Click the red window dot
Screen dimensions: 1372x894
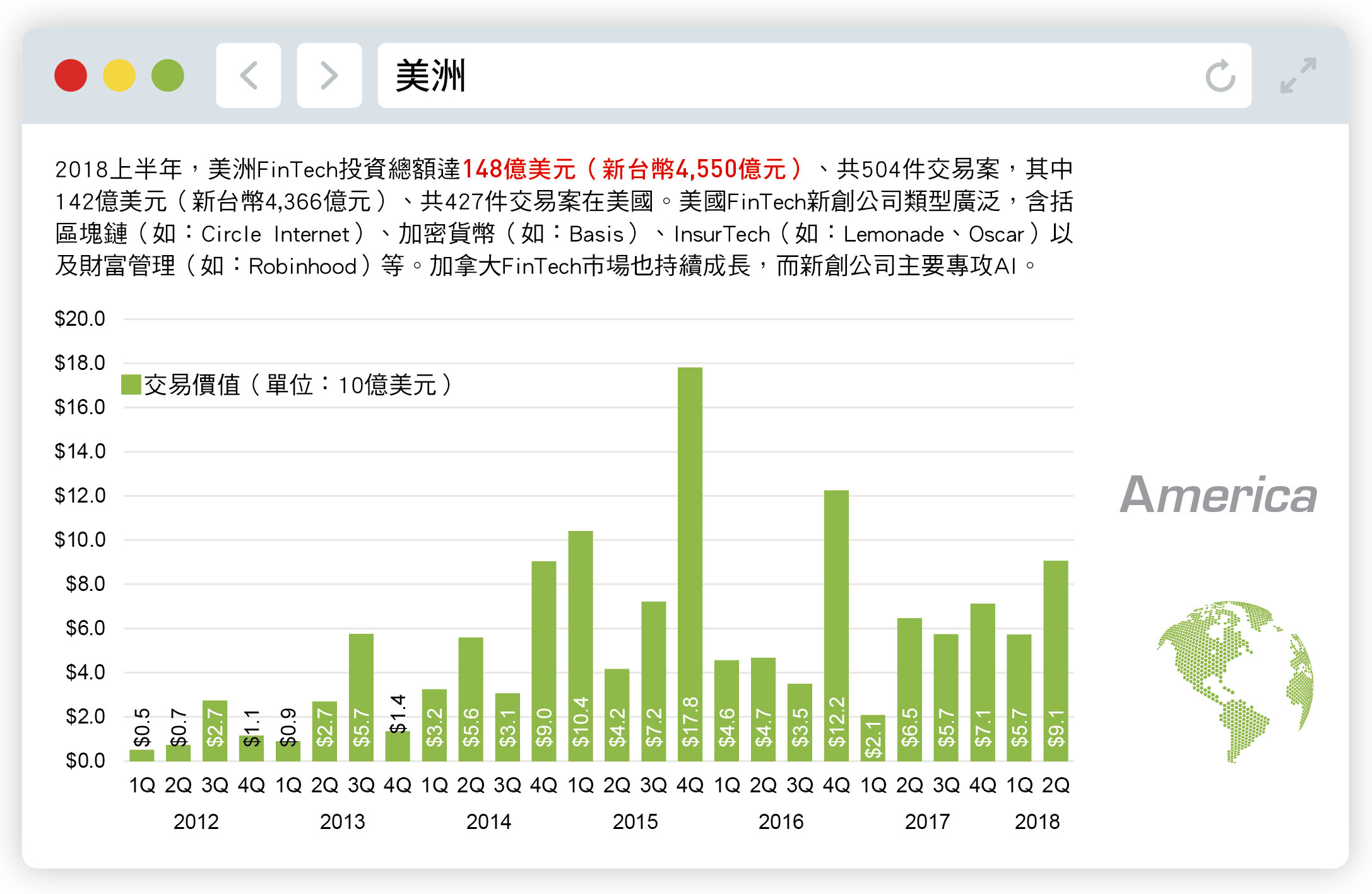[x=71, y=76]
